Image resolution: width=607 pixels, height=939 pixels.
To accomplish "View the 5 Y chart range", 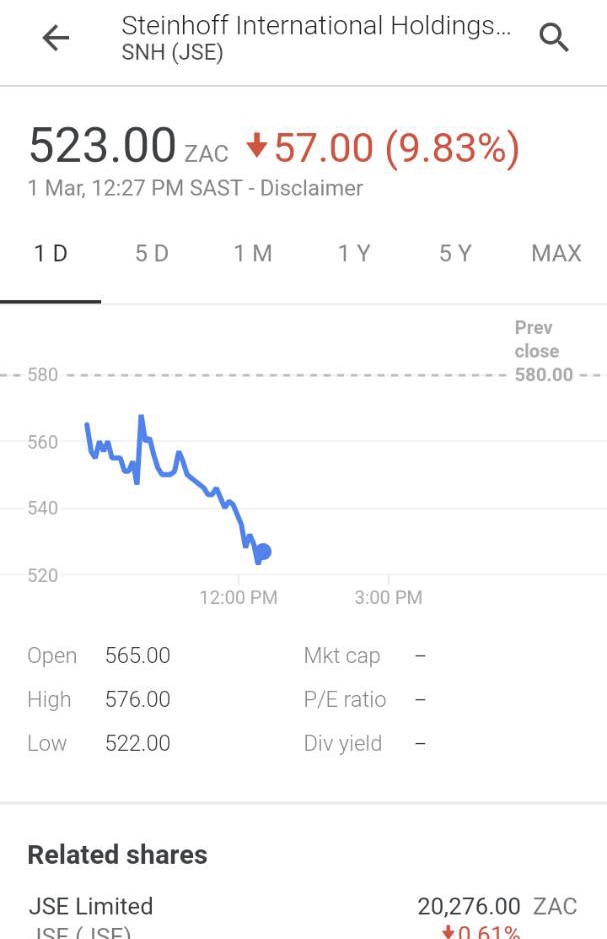I will coord(455,253).
